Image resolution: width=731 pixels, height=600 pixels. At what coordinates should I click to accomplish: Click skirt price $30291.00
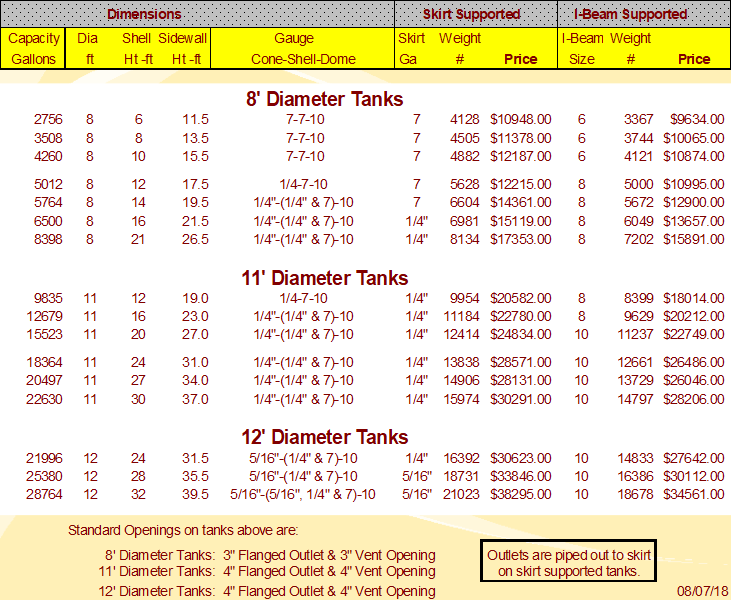click(x=521, y=399)
